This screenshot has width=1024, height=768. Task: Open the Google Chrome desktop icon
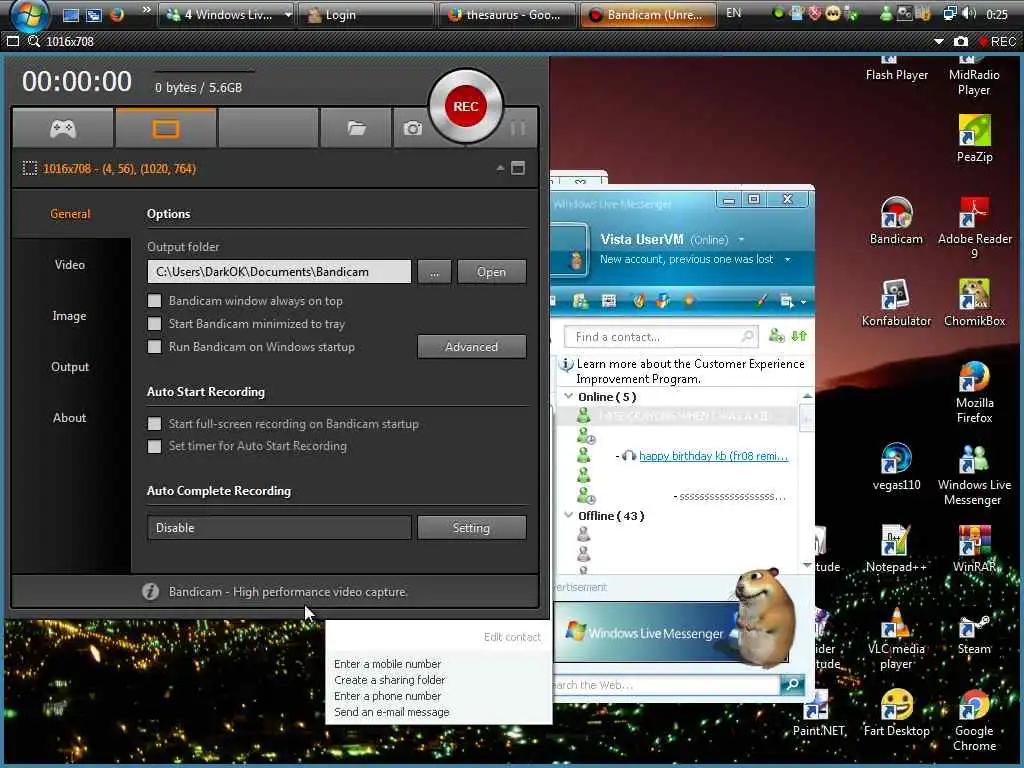974,720
